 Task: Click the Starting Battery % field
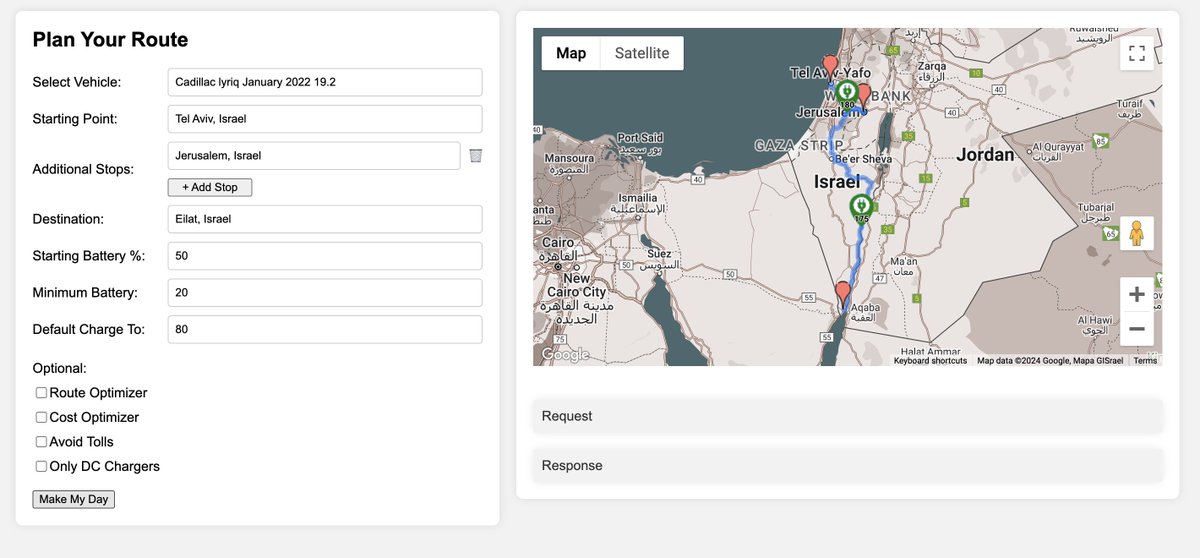tap(325, 256)
